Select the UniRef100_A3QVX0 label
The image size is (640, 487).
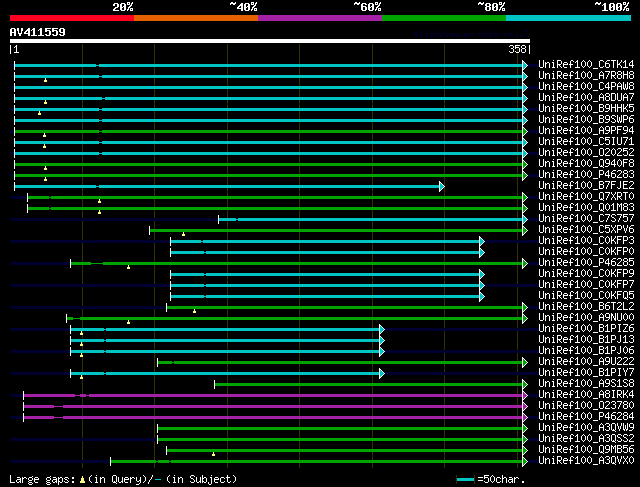[x=586, y=461]
